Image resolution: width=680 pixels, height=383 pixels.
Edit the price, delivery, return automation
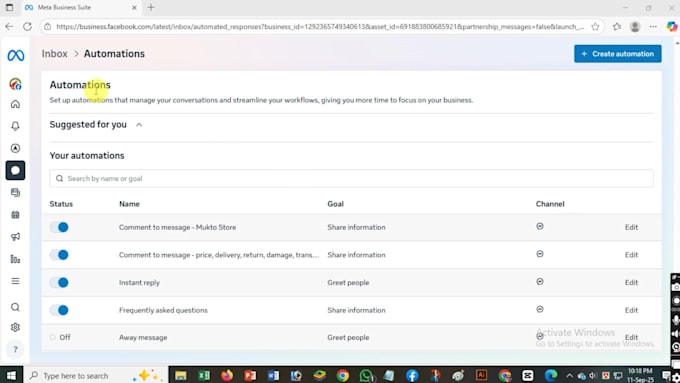coord(631,255)
